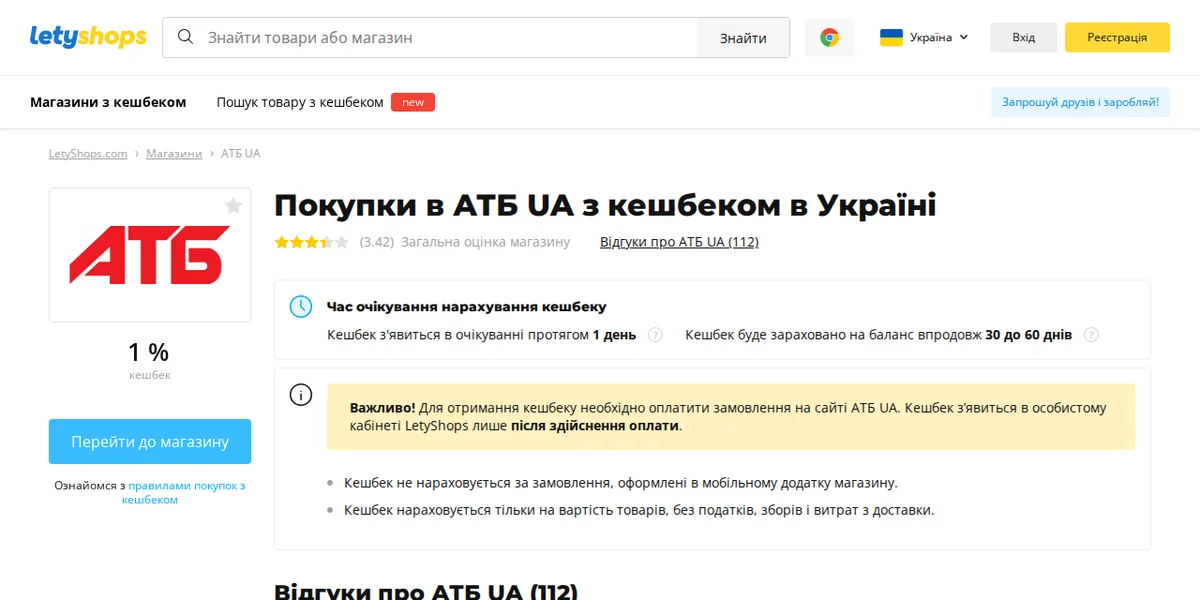Click the Знайти search button
This screenshot has height=600, width=1200.
[x=743, y=38]
